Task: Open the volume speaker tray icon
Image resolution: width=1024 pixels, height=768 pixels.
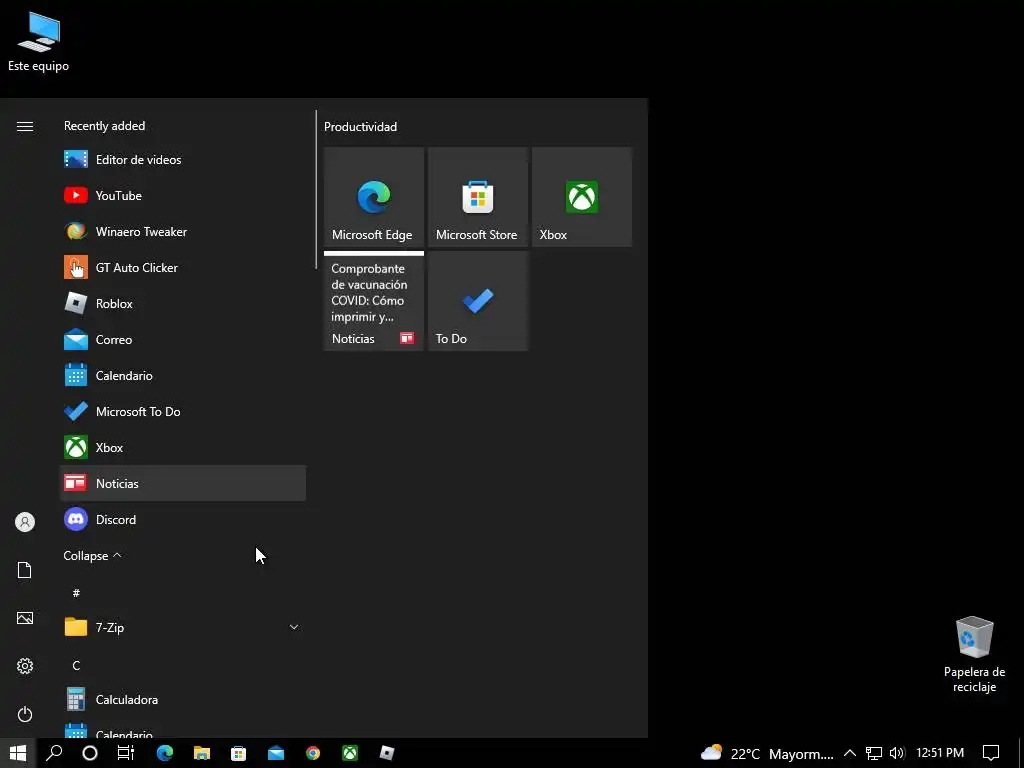Action: click(897, 753)
